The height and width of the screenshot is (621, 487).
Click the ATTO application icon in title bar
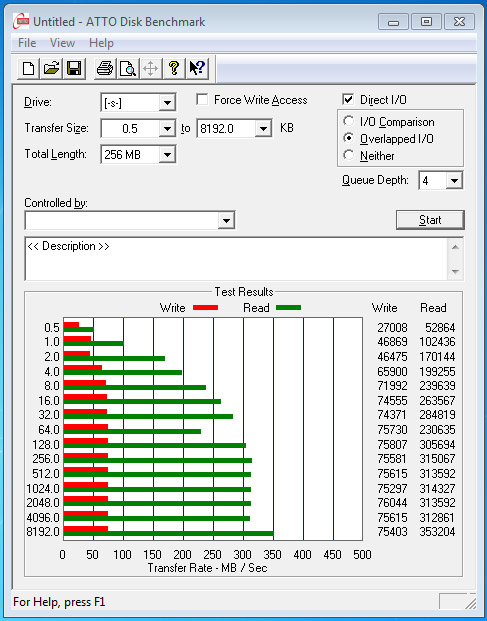(x=21, y=21)
